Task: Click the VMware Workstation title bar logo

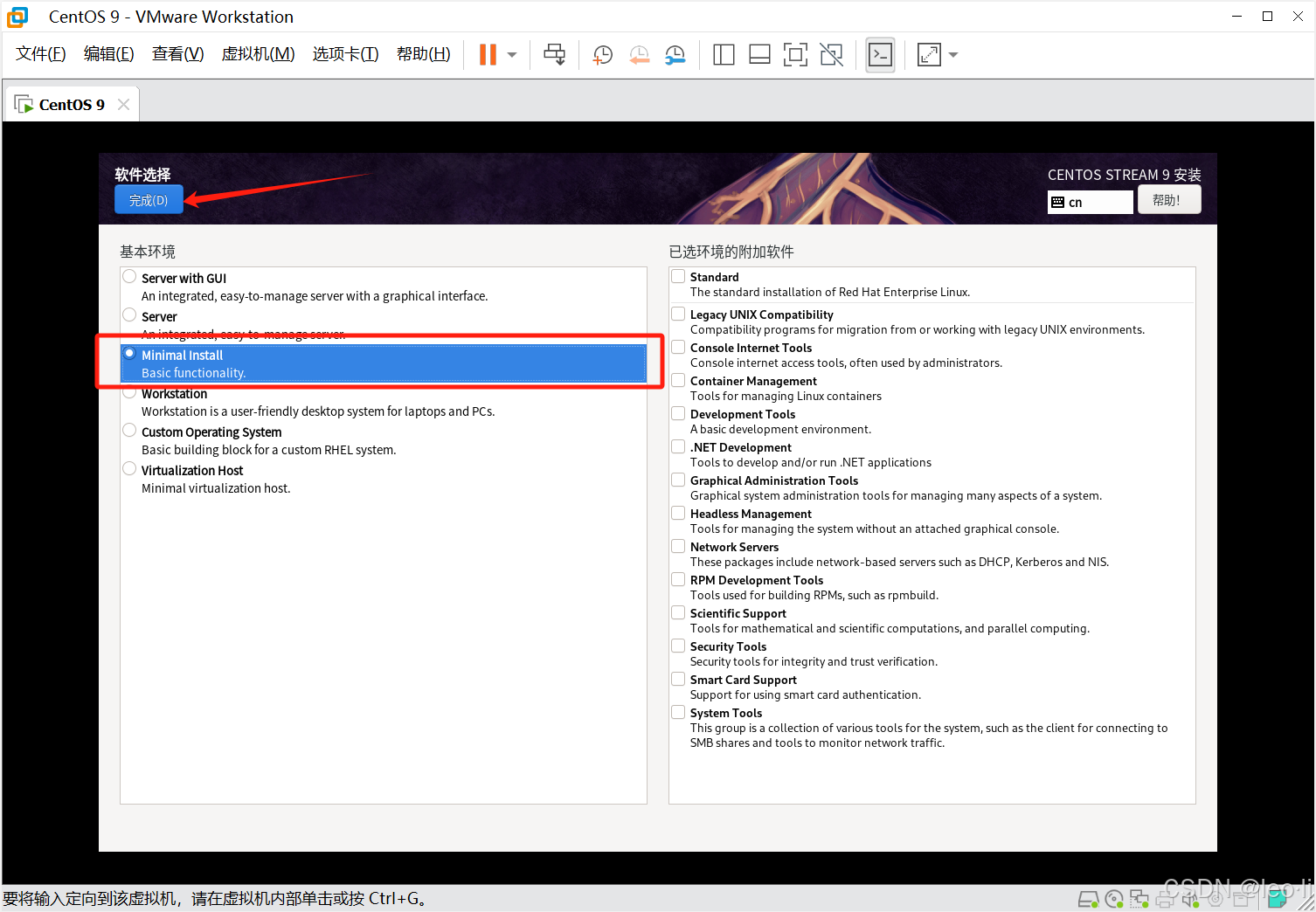Action: 17,17
